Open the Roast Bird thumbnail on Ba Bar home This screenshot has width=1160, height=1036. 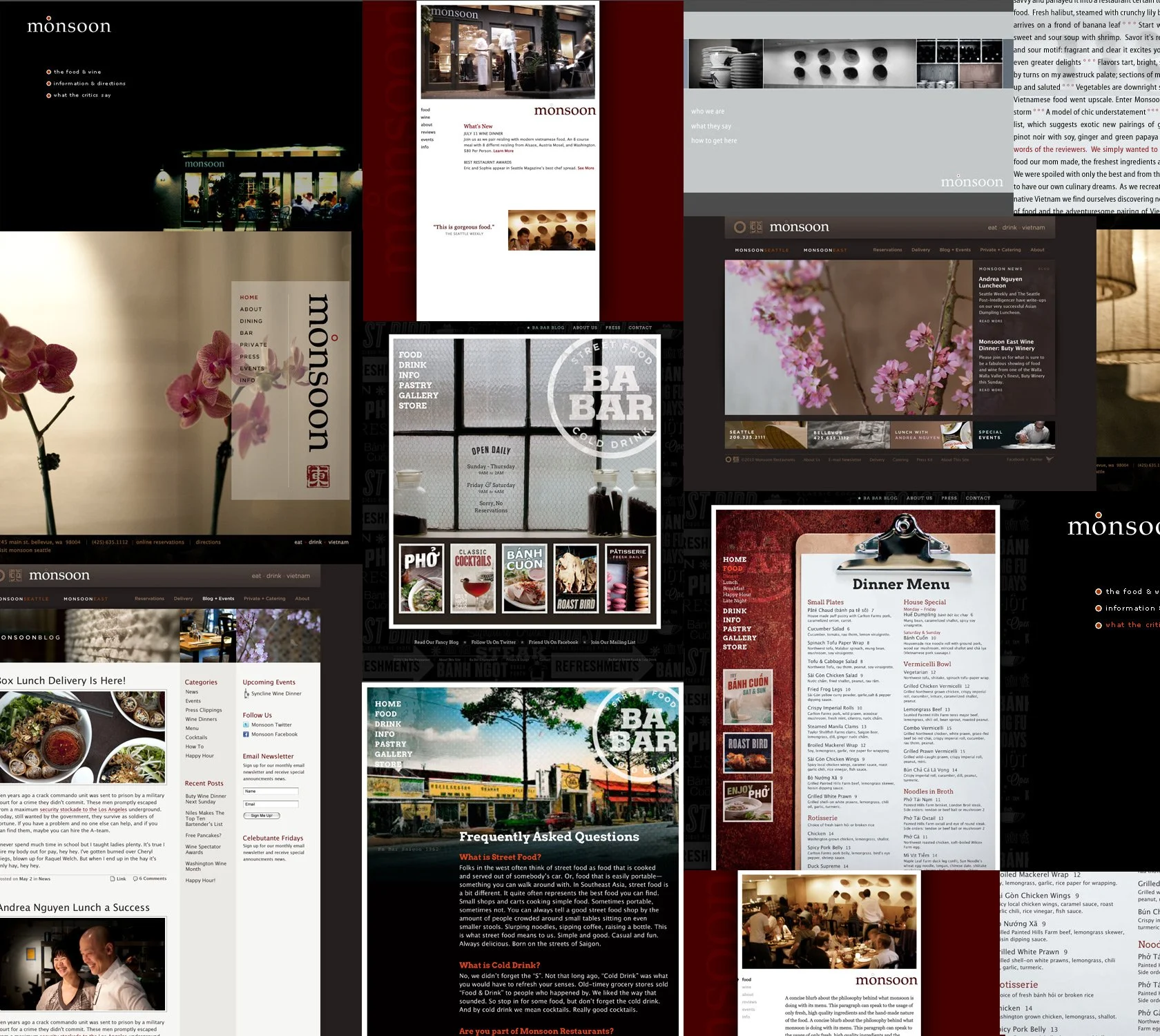[x=577, y=578]
